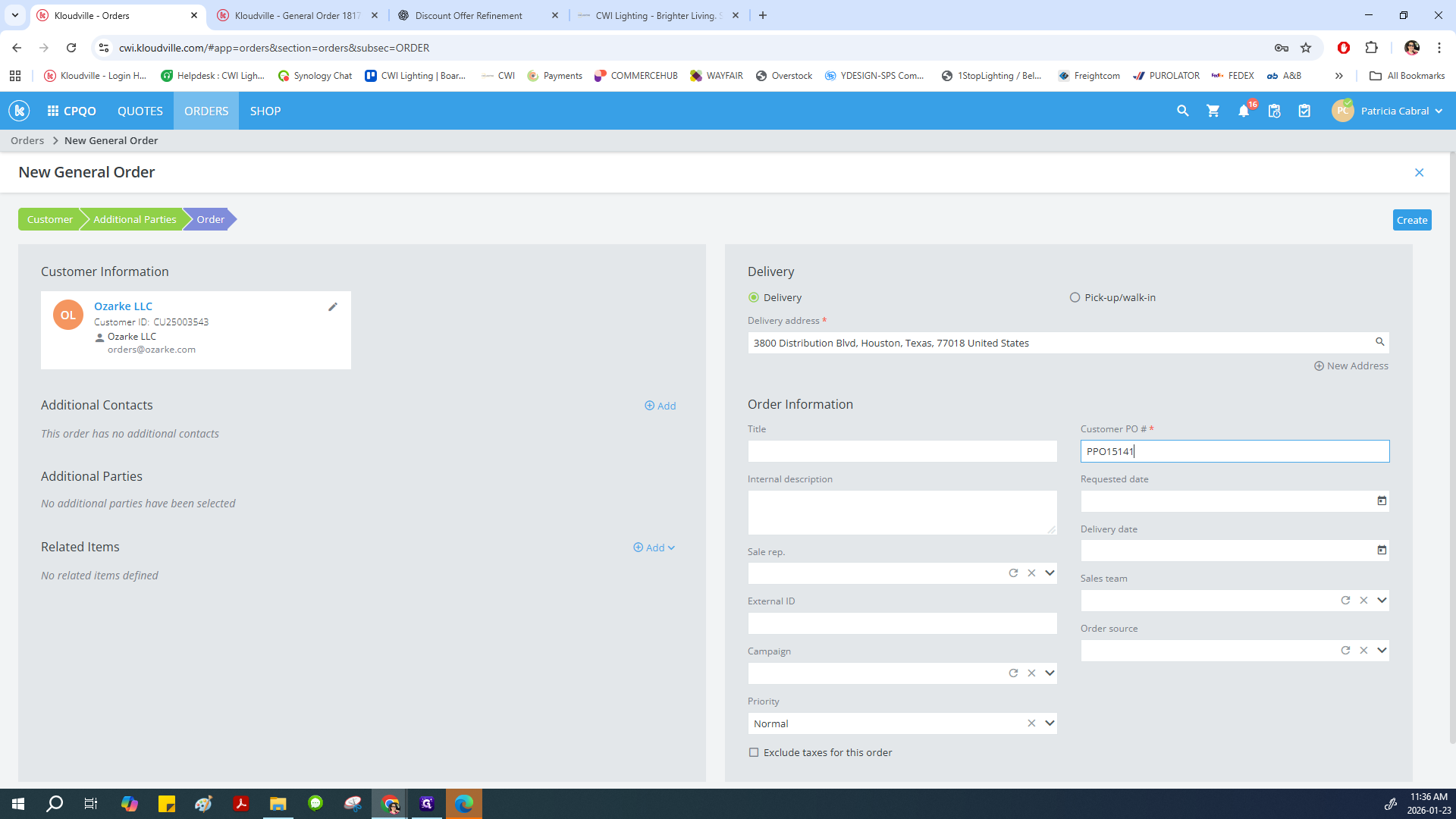This screenshot has height=819, width=1456.
Task: Click the delivery address search magnifier
Action: tap(1380, 342)
